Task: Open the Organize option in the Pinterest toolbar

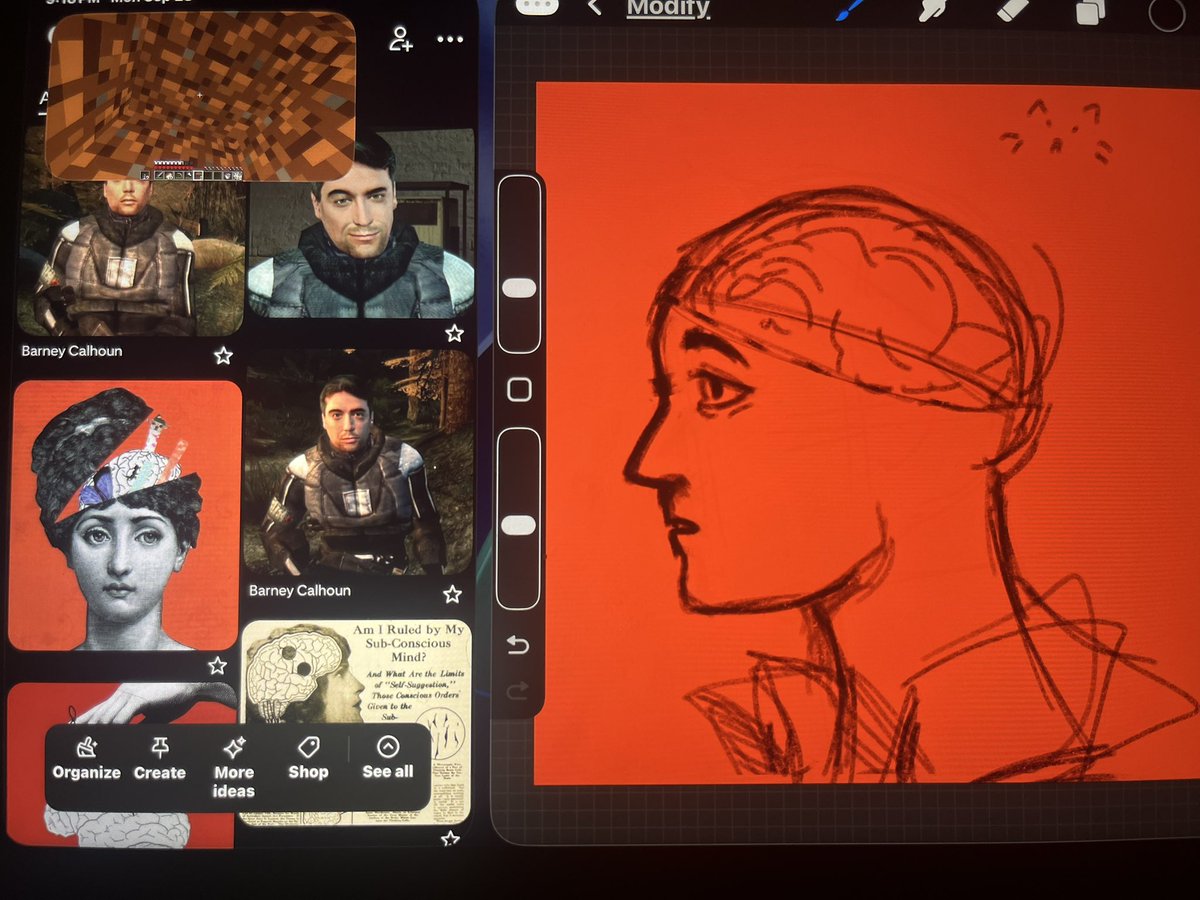Action: [x=86, y=760]
